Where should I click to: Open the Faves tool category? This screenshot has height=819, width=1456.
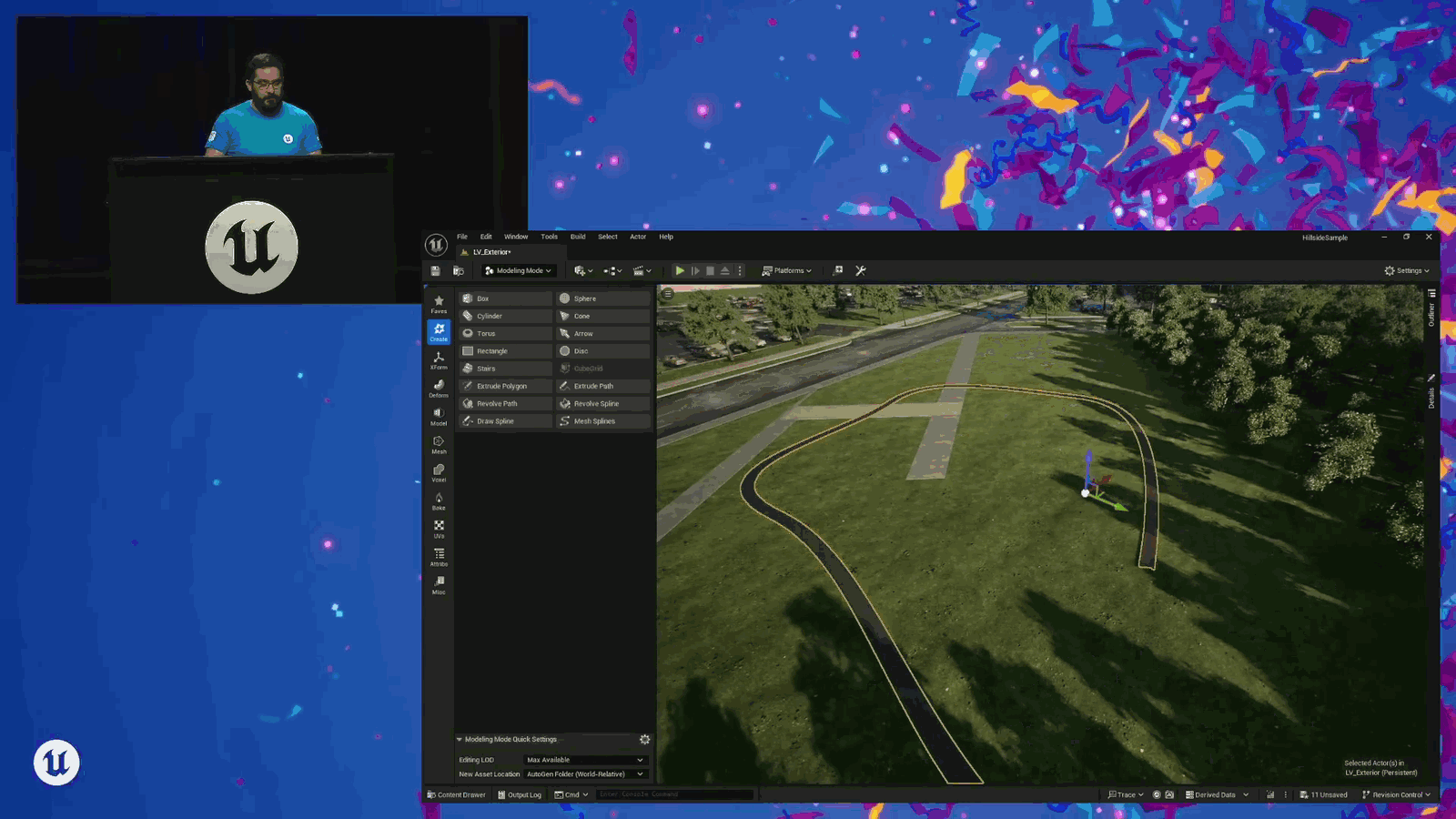tap(439, 304)
